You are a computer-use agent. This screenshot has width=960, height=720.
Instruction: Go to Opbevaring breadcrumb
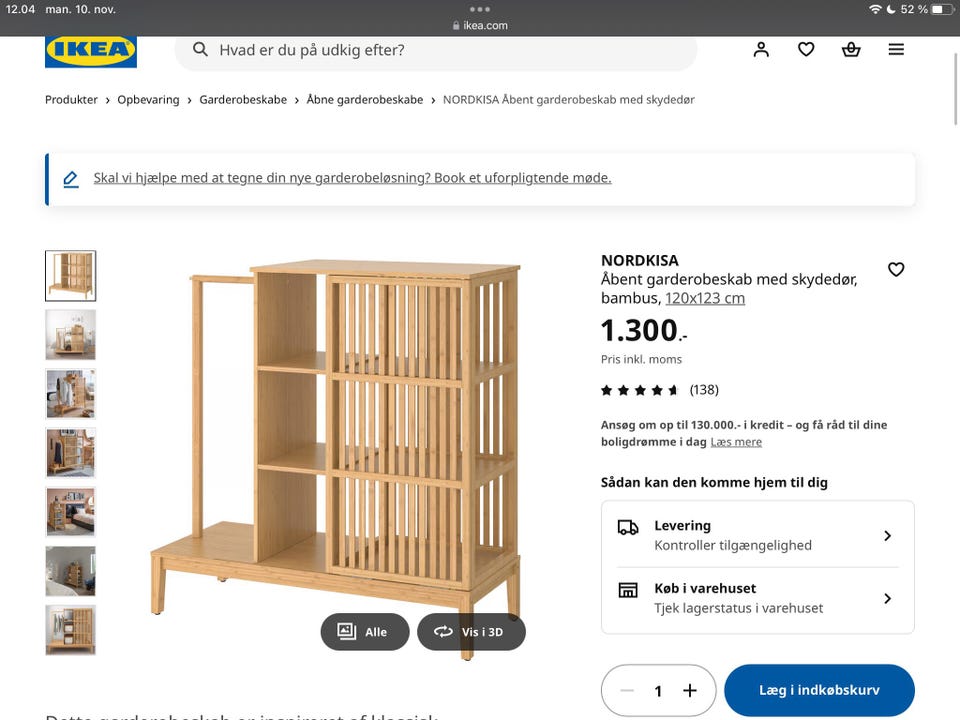point(148,100)
